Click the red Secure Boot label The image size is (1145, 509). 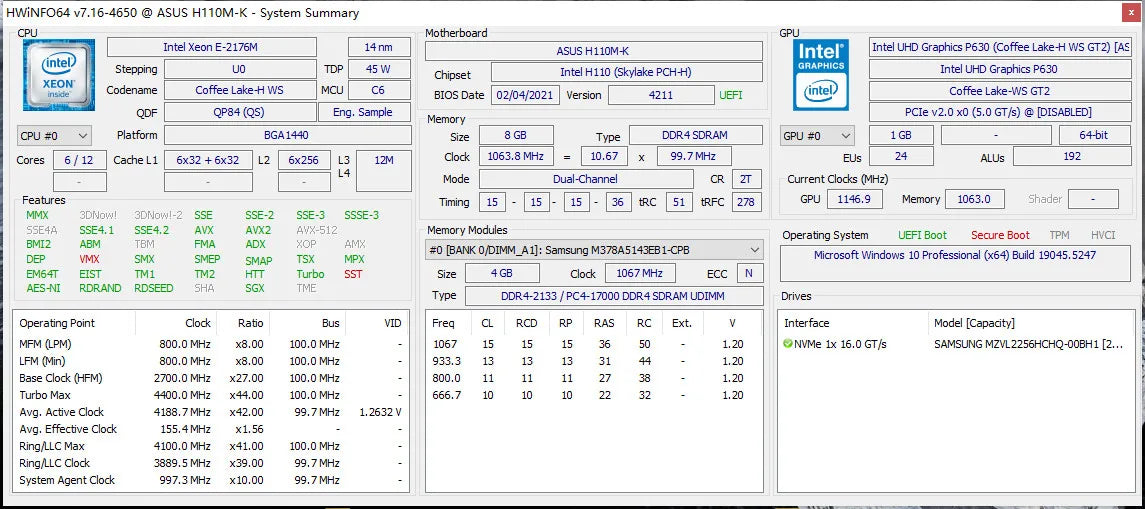coord(1000,235)
